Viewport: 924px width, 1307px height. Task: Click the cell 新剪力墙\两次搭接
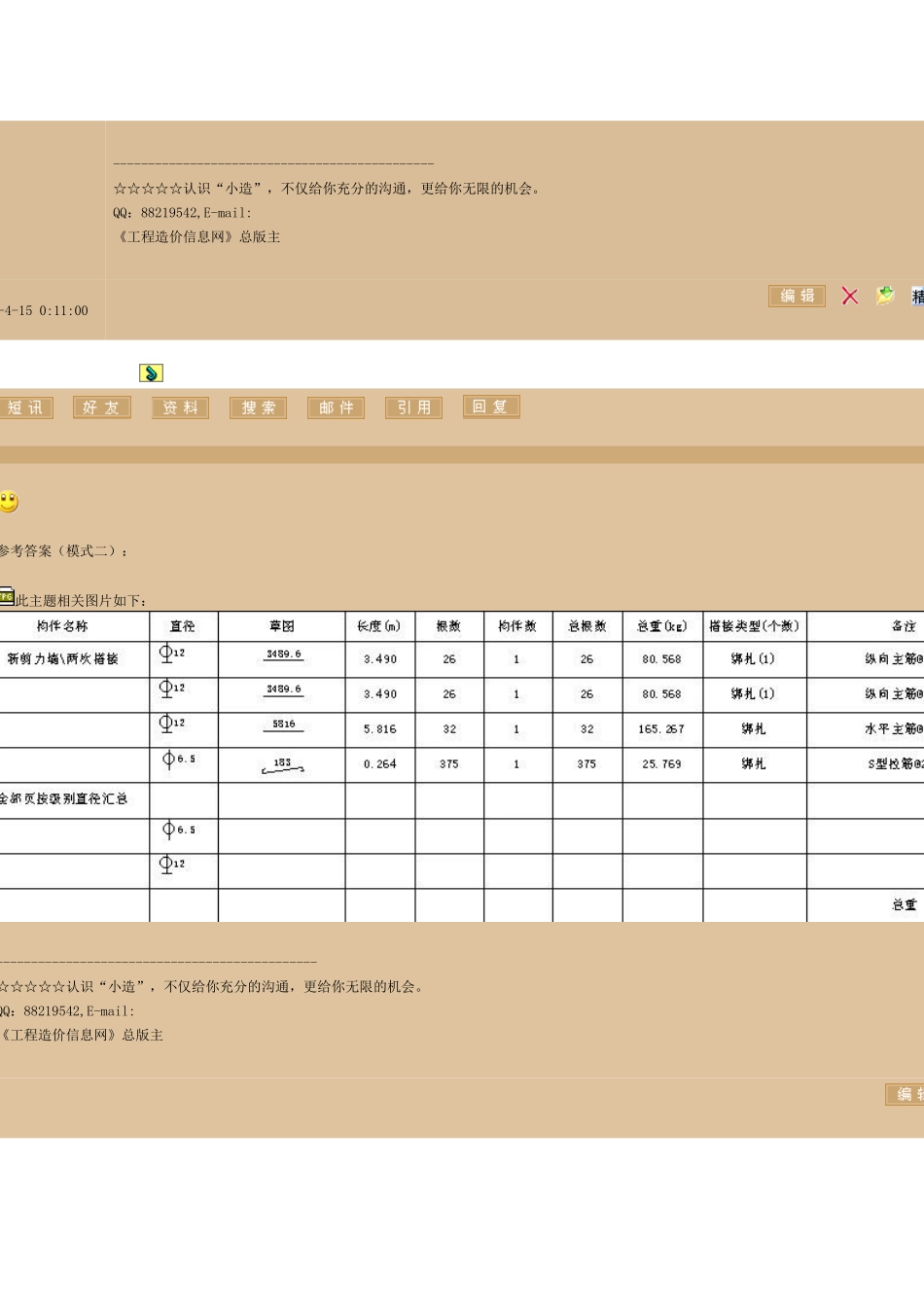click(62, 659)
